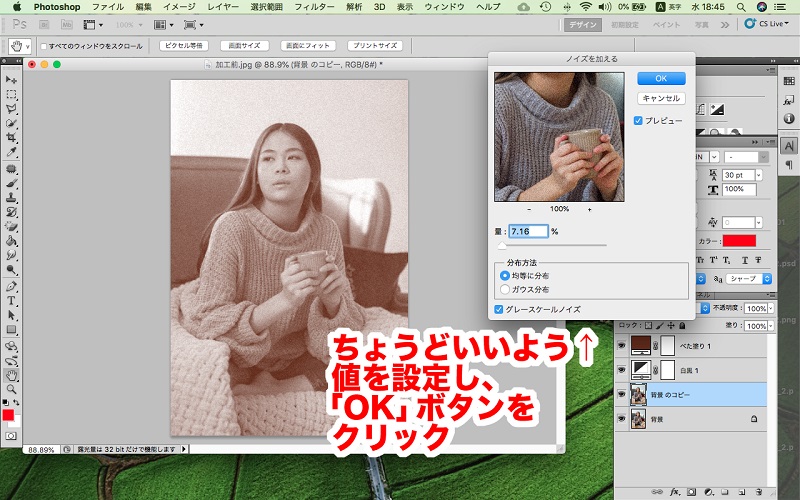Select the Quick Selection tool

tap(11, 123)
